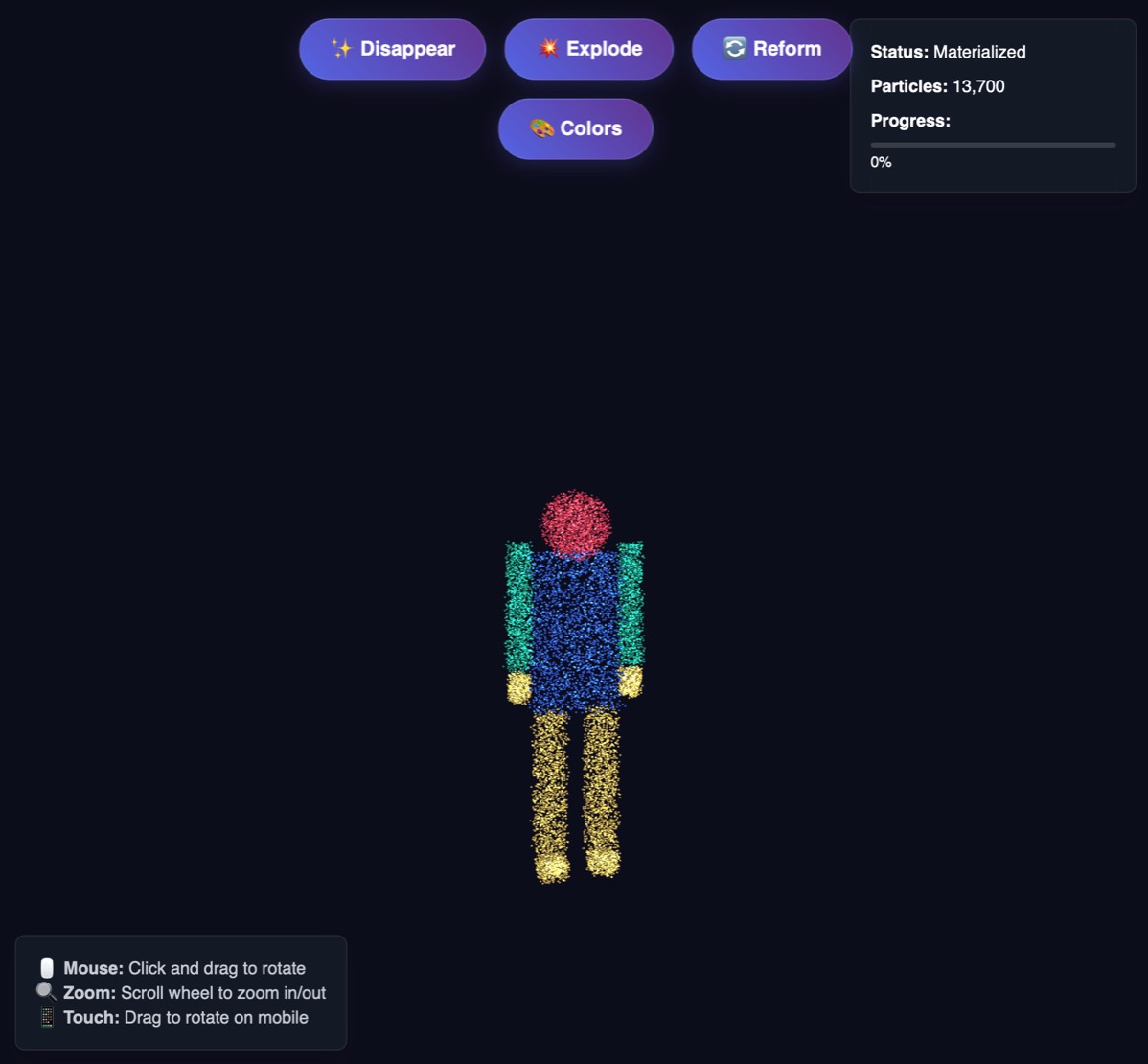Click the "Materialized" status text
This screenshot has height=1064, width=1148.
click(x=978, y=52)
